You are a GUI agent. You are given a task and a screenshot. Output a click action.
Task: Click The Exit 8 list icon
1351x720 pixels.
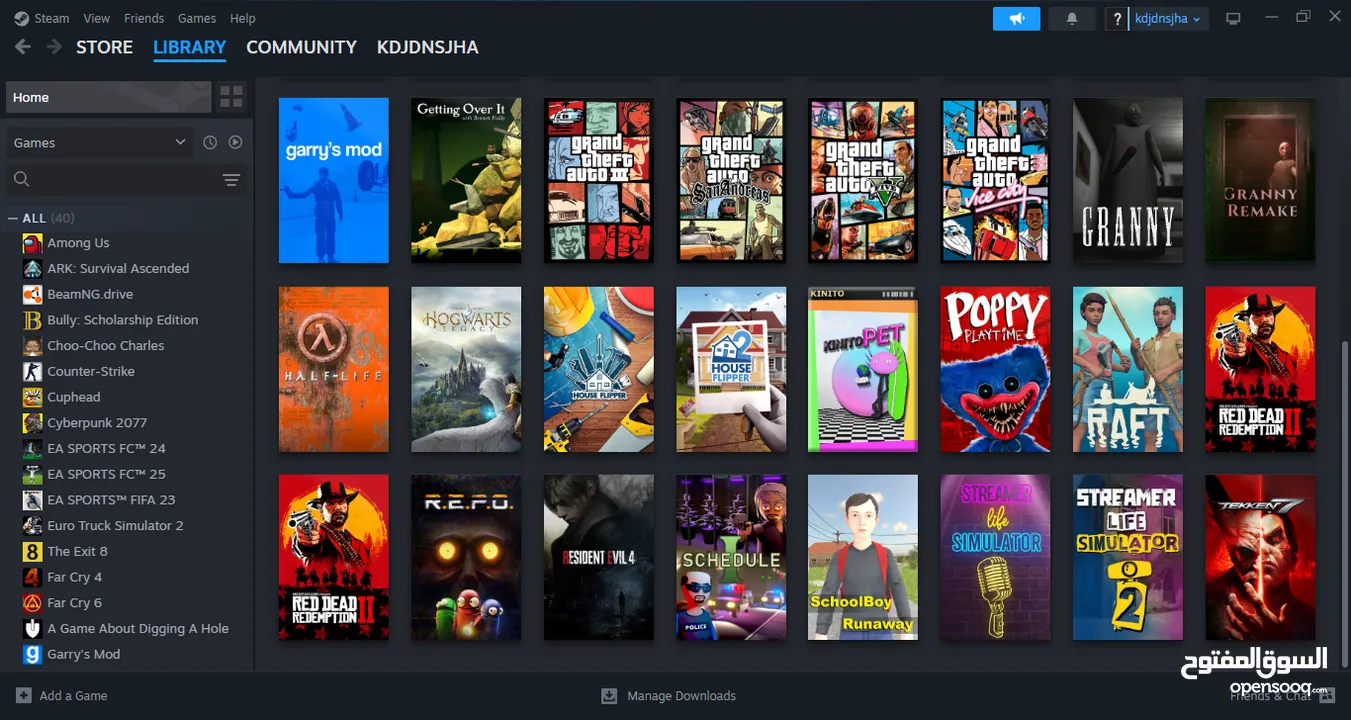pos(32,551)
